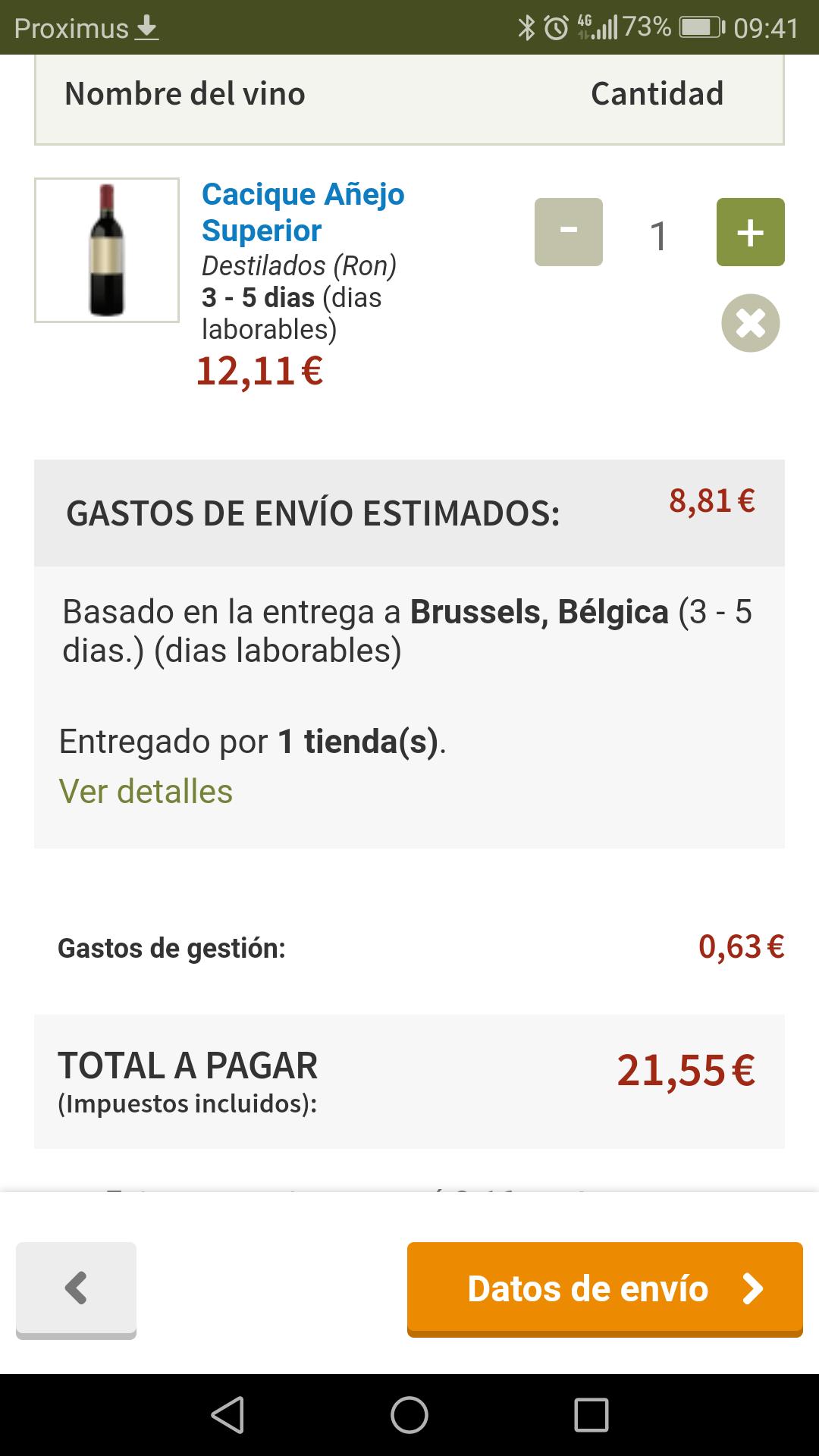This screenshot has width=819, height=1456.
Task: Tap the download arrow notification icon
Action: (x=147, y=28)
